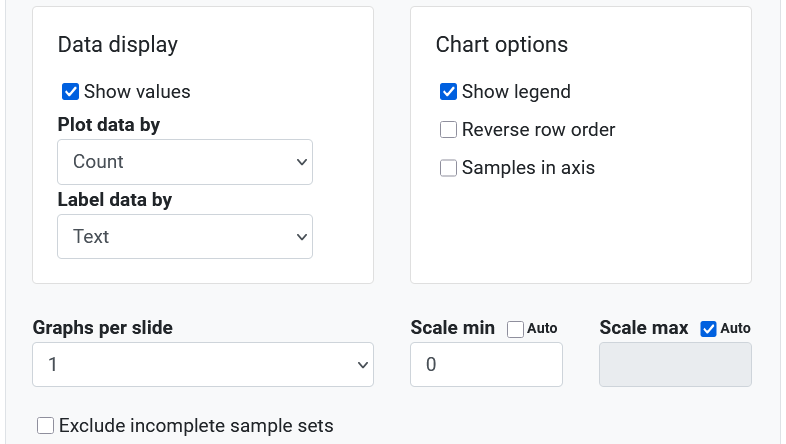Click the Text dropdown chevron arrow
The width and height of the screenshot is (786, 444).
coord(302,237)
